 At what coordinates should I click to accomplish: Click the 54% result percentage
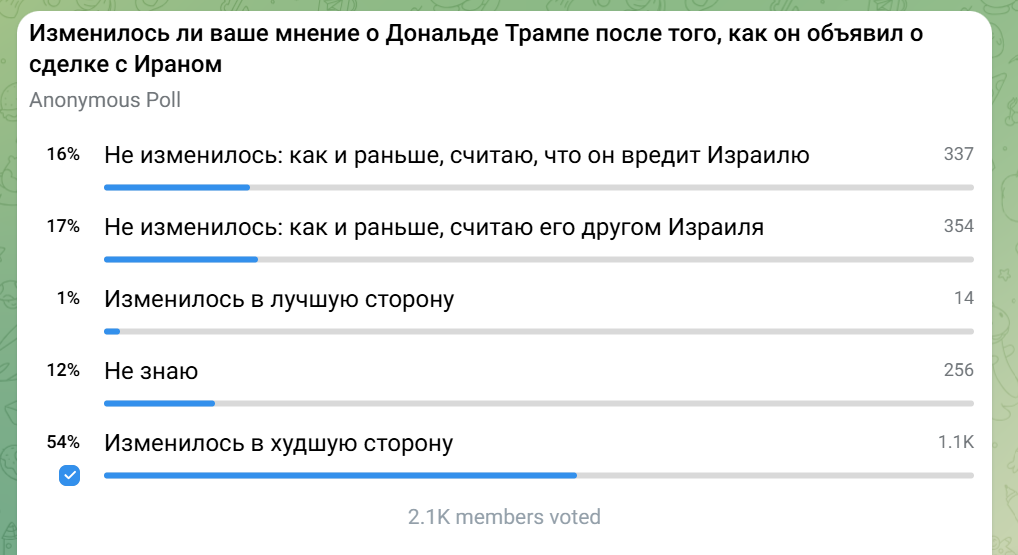point(63,442)
